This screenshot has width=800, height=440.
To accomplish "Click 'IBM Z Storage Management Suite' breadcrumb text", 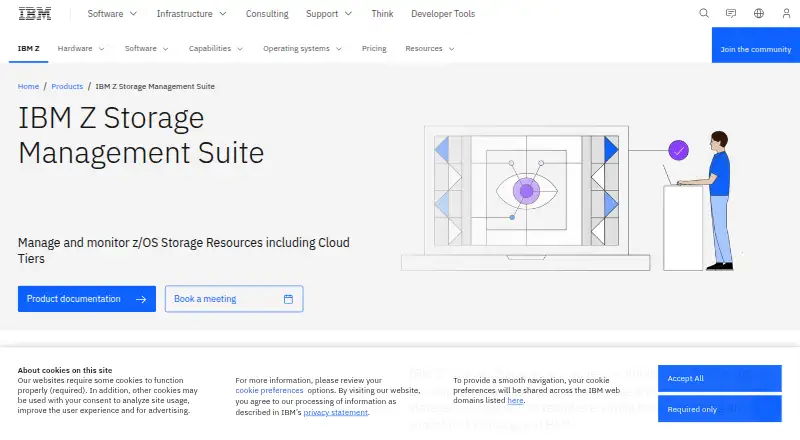I will click(x=155, y=86).
